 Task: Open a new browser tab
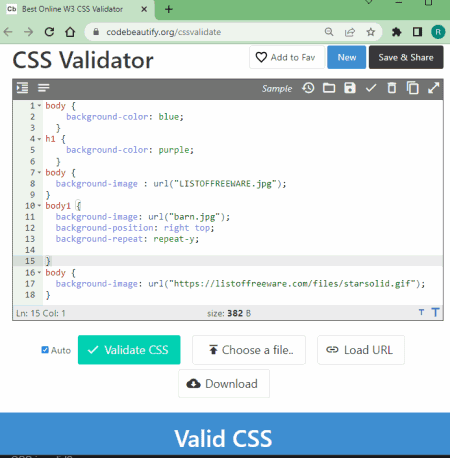169,9
